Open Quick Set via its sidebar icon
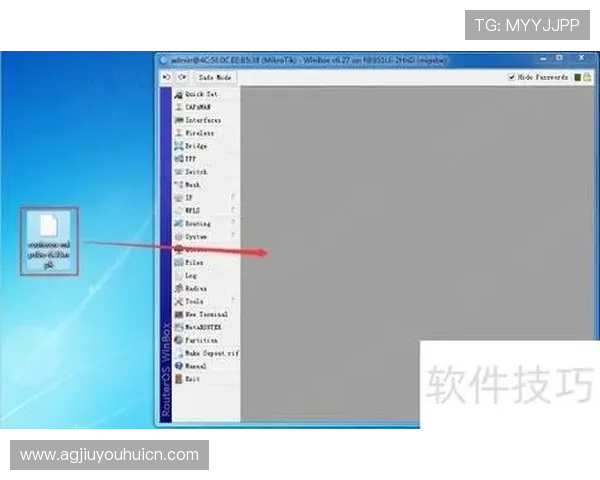 pyautogui.click(x=179, y=94)
